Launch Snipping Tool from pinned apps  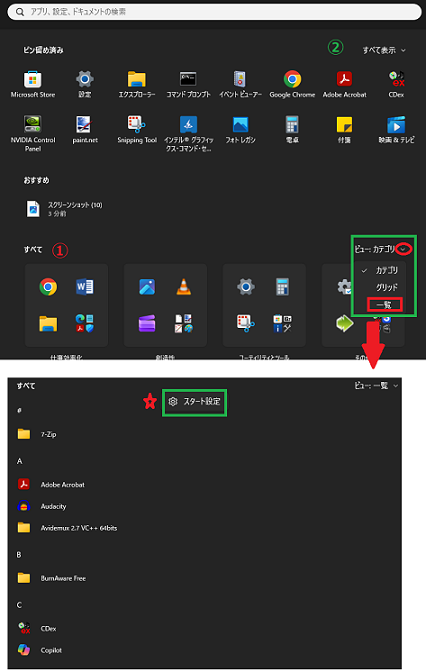tap(137, 129)
